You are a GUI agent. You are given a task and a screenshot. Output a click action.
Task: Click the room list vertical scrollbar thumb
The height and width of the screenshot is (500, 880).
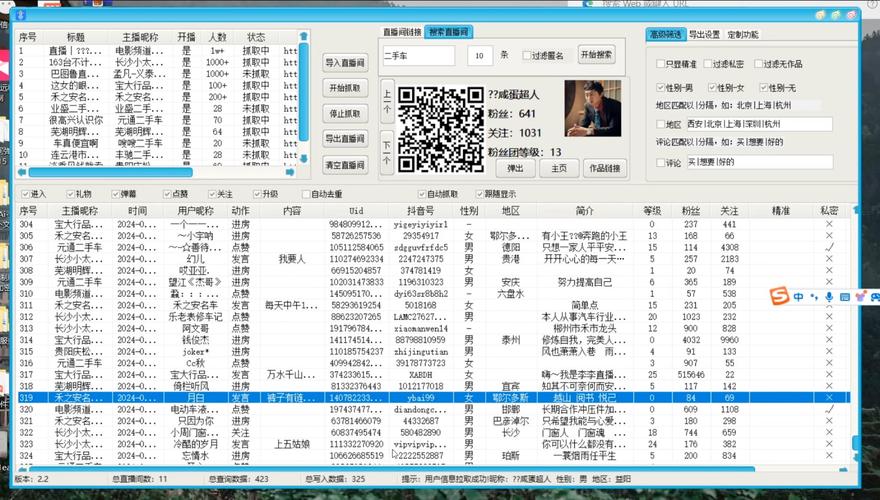pos(304,91)
